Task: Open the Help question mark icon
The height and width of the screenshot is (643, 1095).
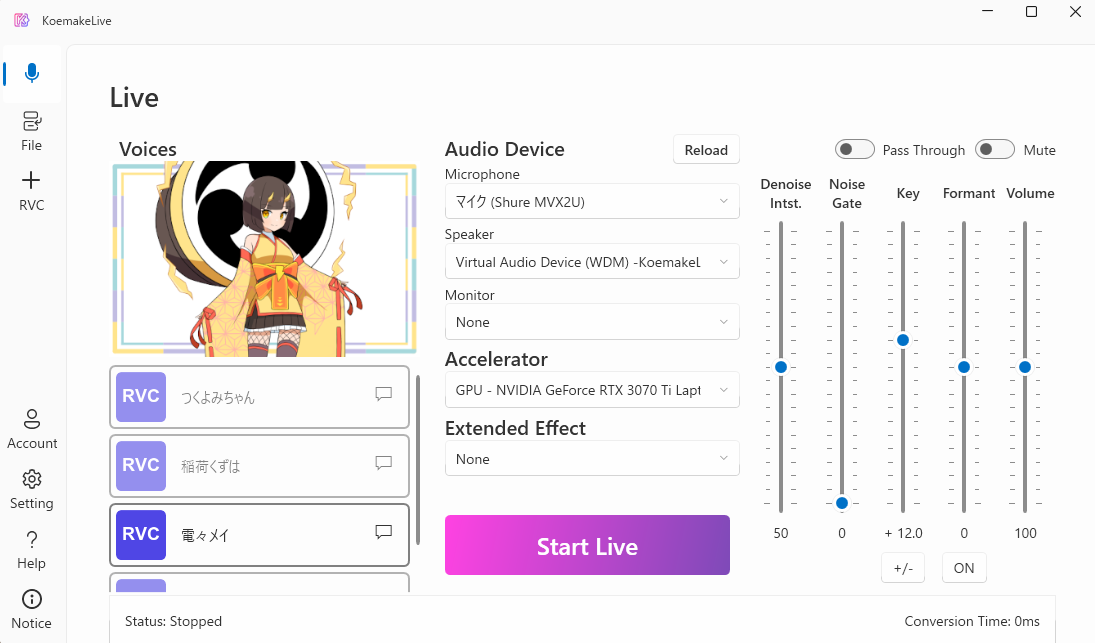Action: [x=31, y=549]
